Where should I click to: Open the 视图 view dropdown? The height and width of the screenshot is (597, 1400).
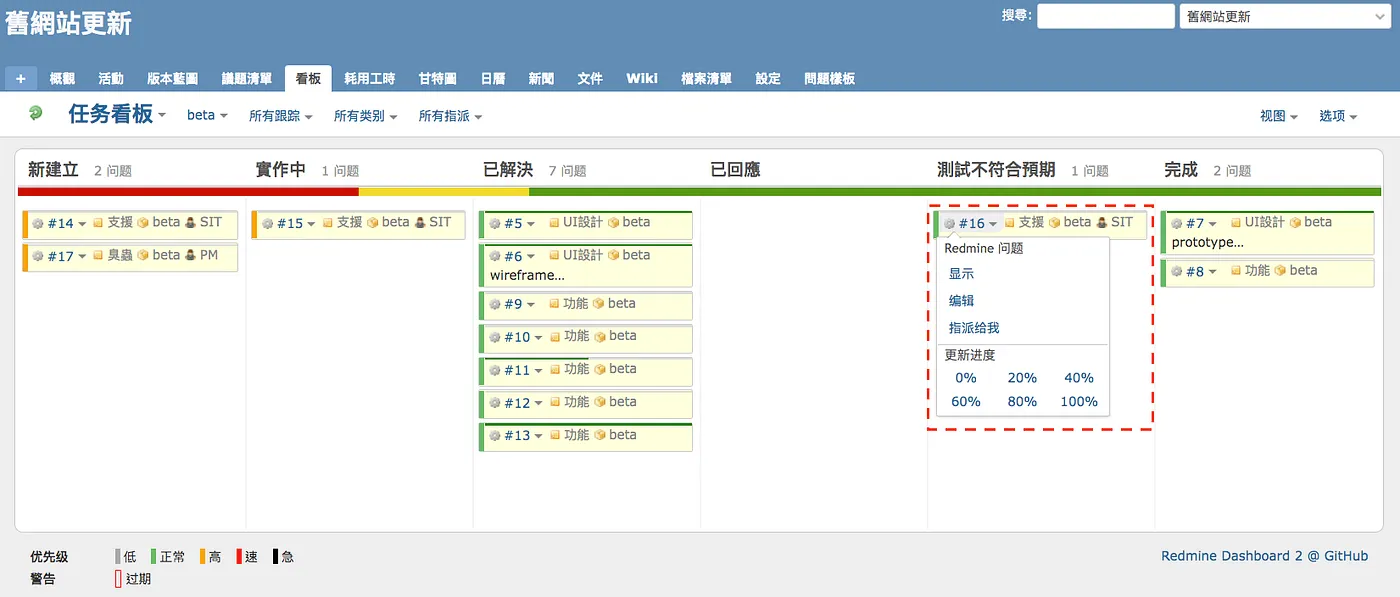1279,117
